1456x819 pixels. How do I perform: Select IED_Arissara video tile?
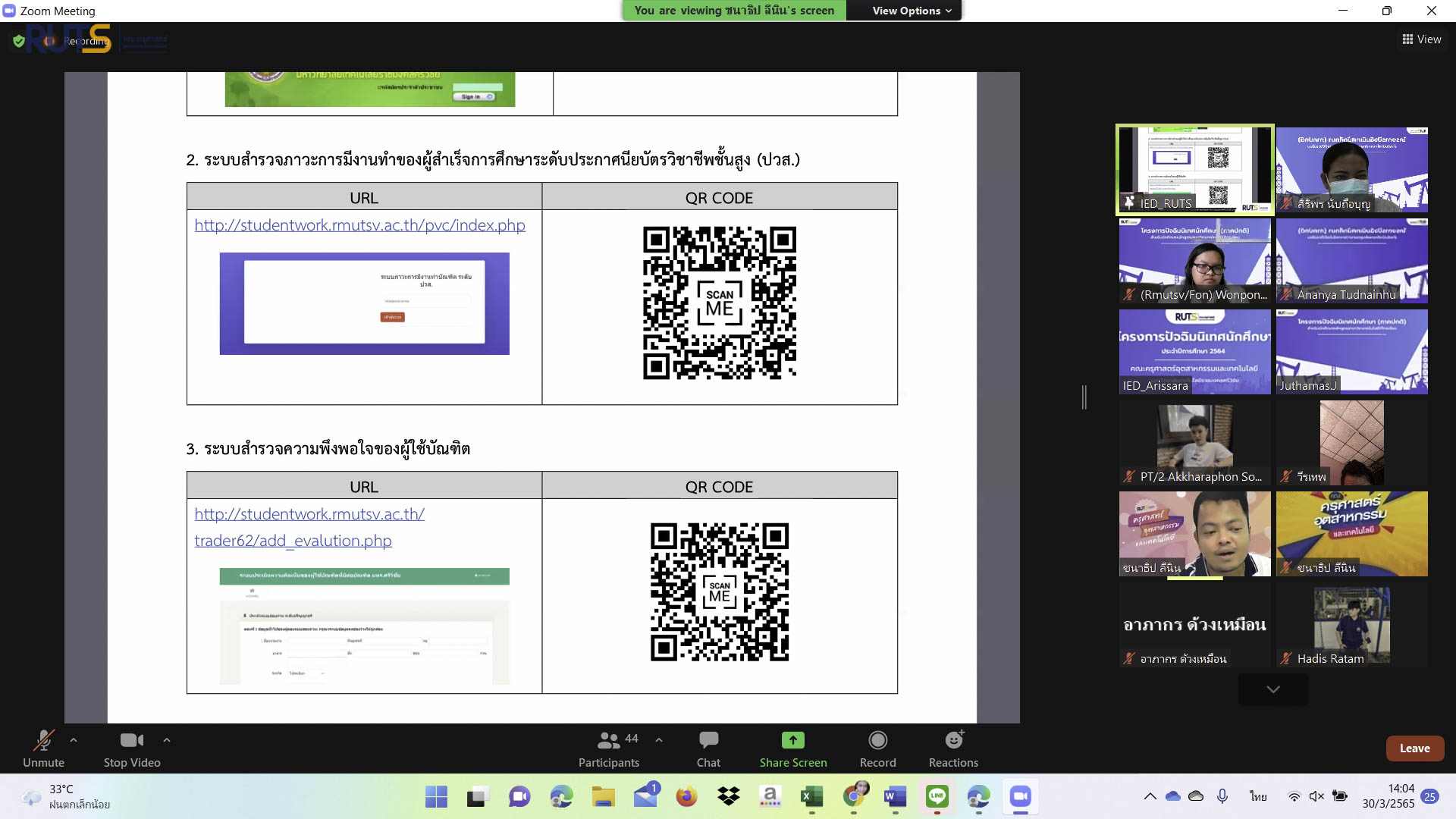pyautogui.click(x=1195, y=352)
